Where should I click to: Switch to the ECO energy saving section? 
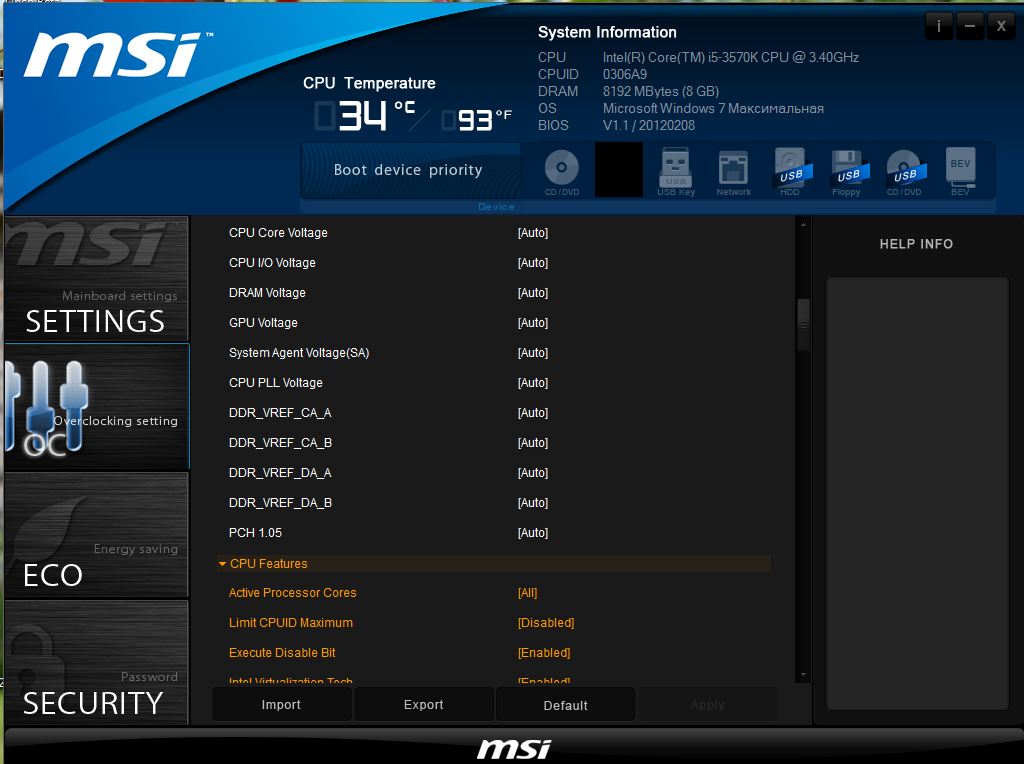[x=96, y=535]
